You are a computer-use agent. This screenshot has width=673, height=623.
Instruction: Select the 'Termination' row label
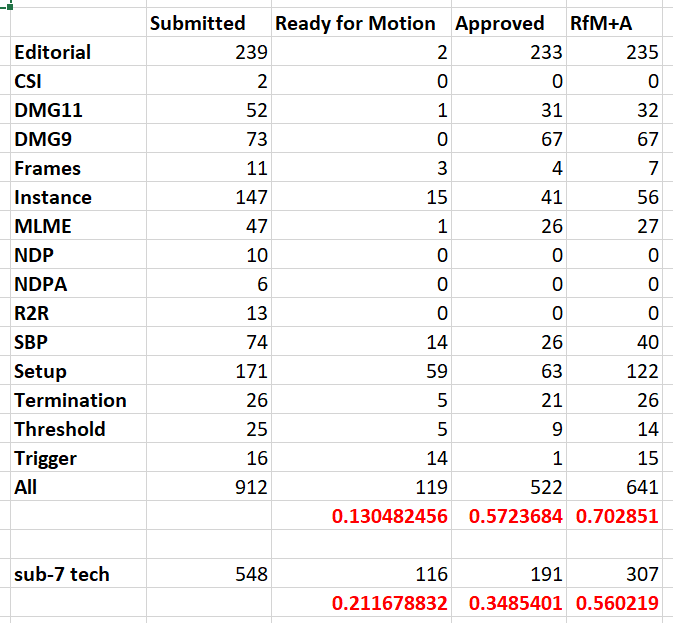click(x=79, y=399)
